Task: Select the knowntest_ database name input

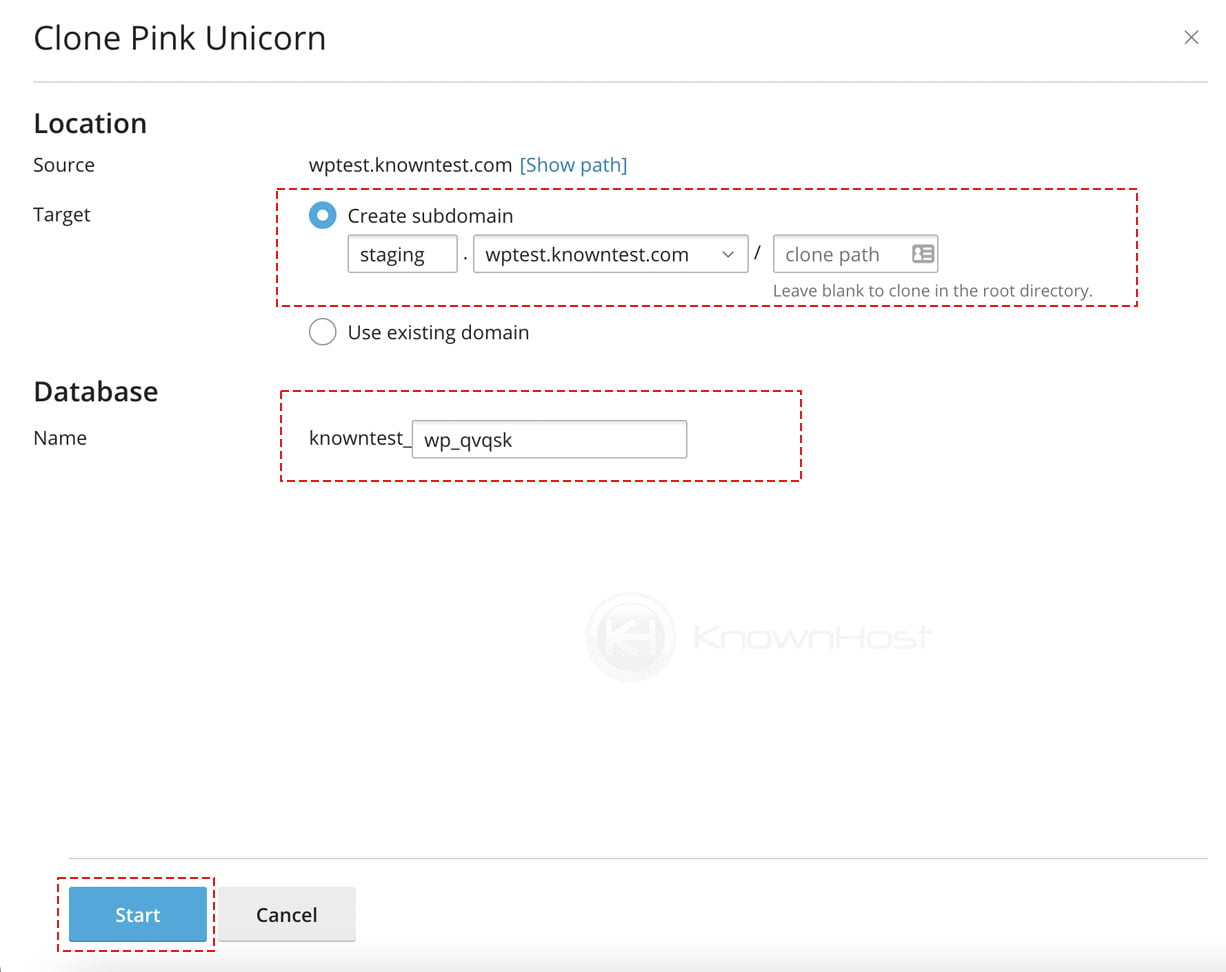Action: click(x=549, y=439)
